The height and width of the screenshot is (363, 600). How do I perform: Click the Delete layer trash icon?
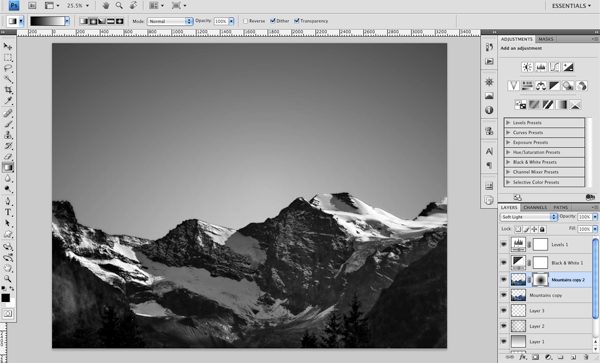point(586,357)
